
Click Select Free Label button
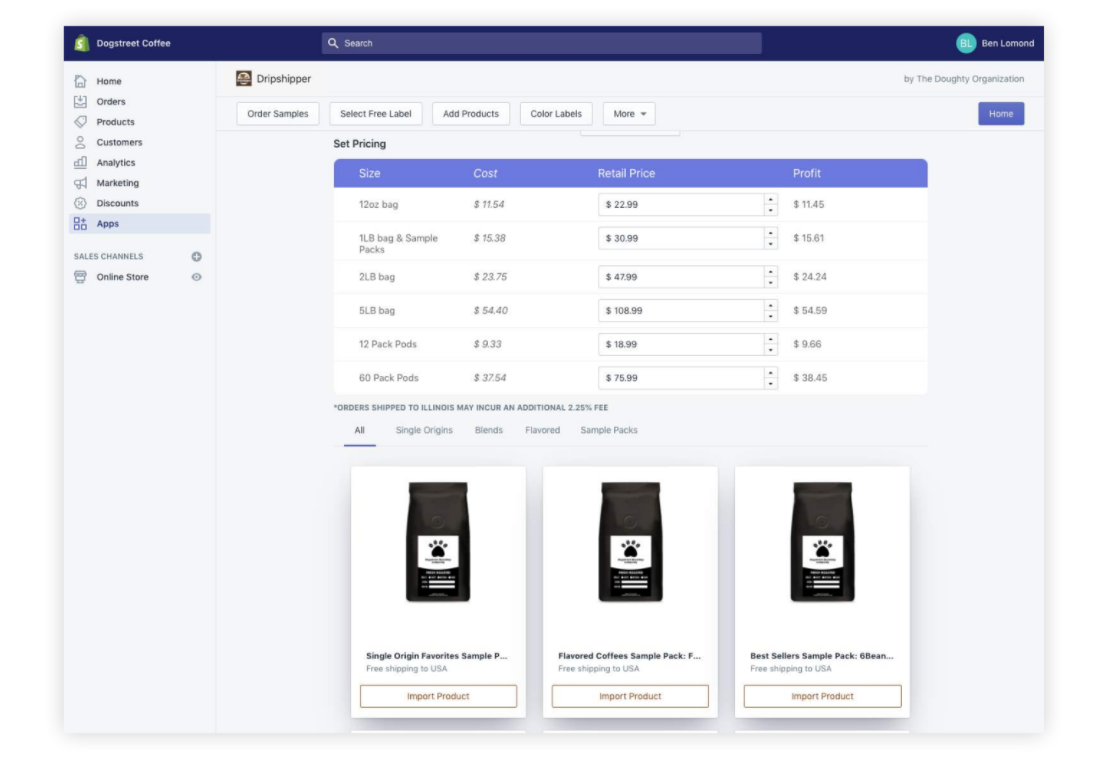click(x=376, y=114)
